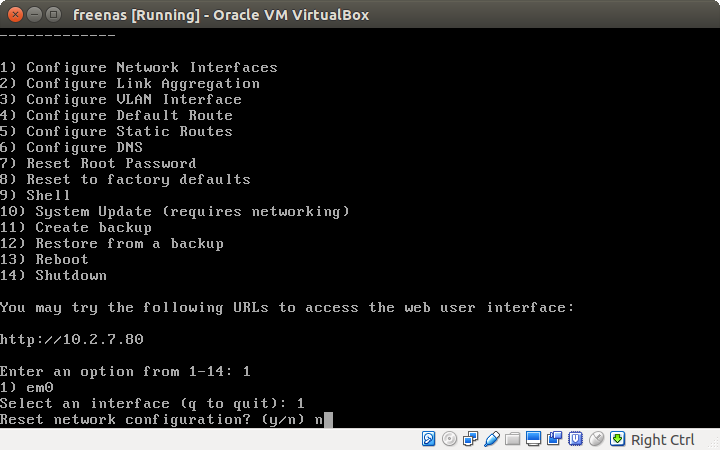Click the window title 'freenas [Running] - Oracle VM VirtualBox'

click(x=221, y=15)
